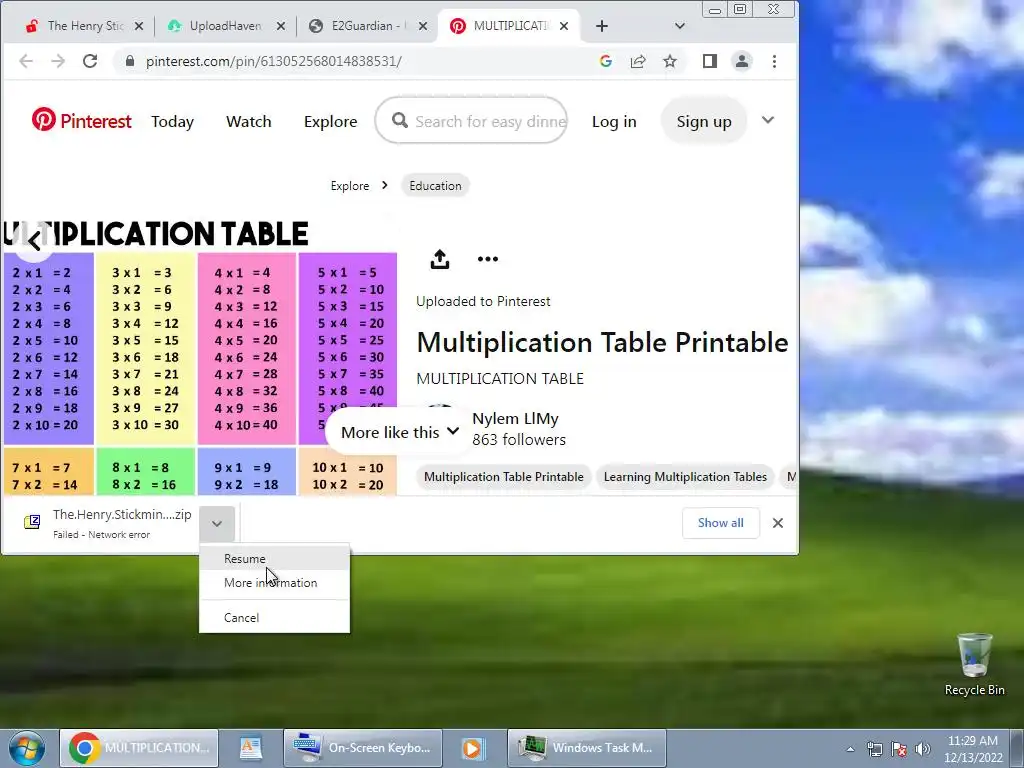This screenshot has height=768, width=1024.
Task: Click the padlock site info icon
Action: (x=130, y=61)
